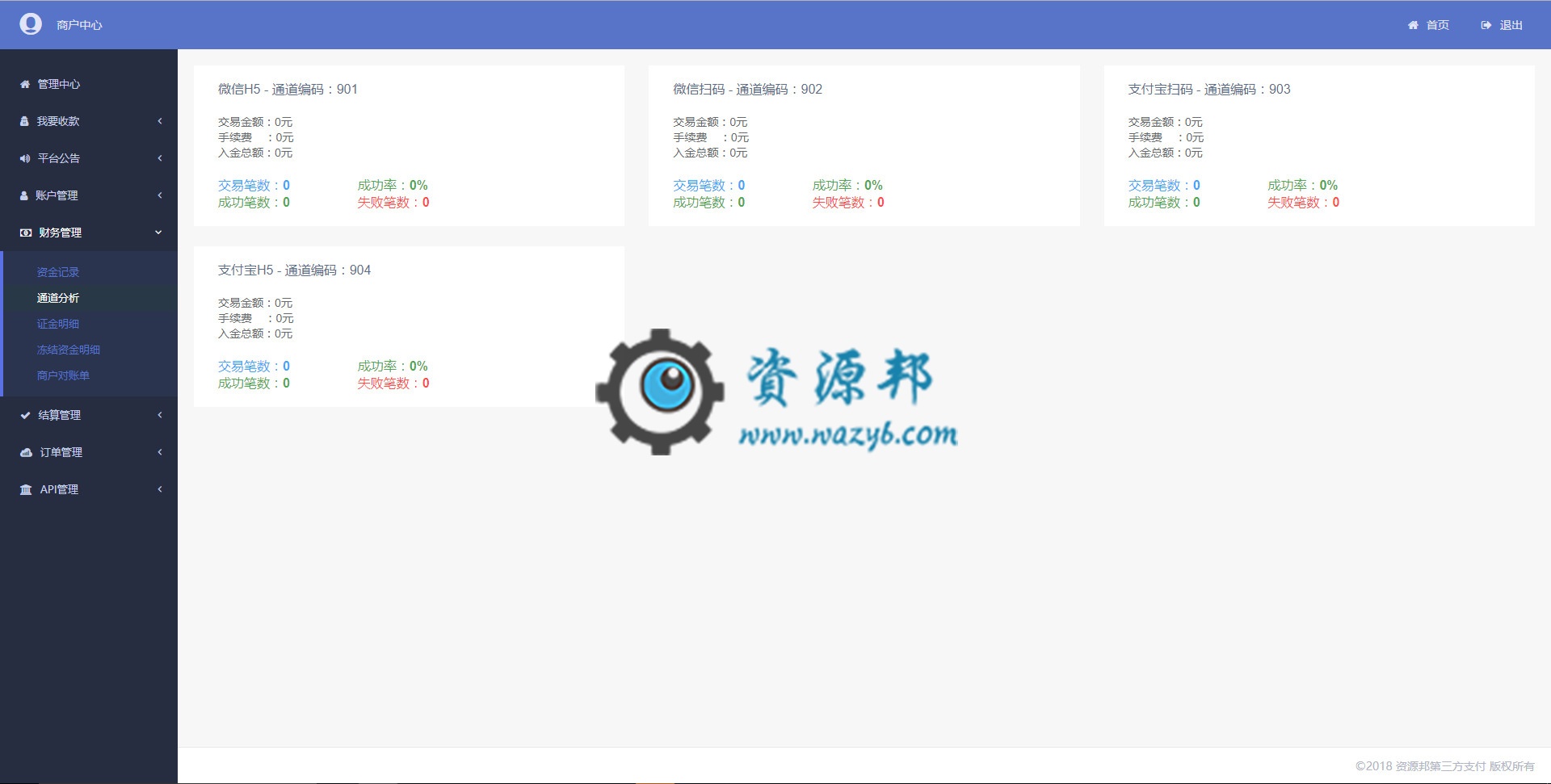This screenshot has height=784, width=1551.
Task: Click the API管理 bank icon
Action: [x=26, y=489]
